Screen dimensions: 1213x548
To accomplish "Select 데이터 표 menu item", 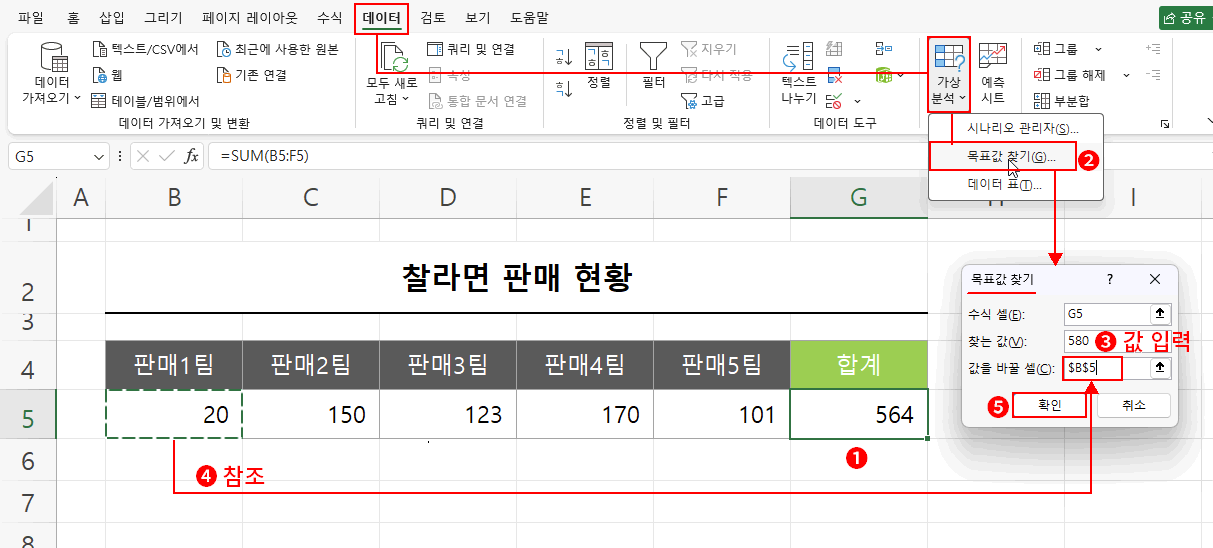I will point(1016,185).
